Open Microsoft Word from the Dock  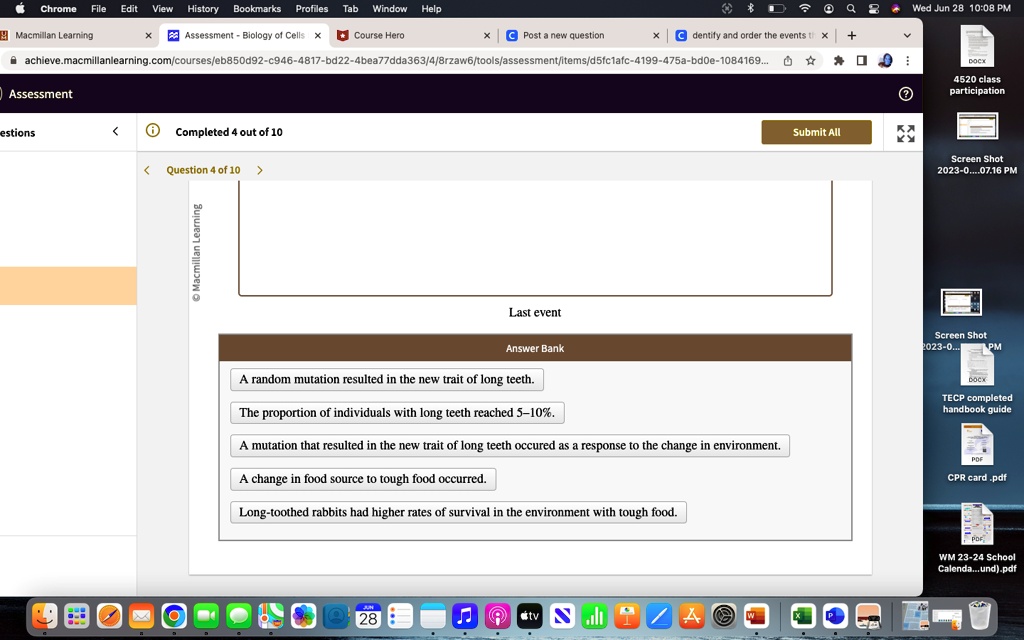tap(755, 615)
